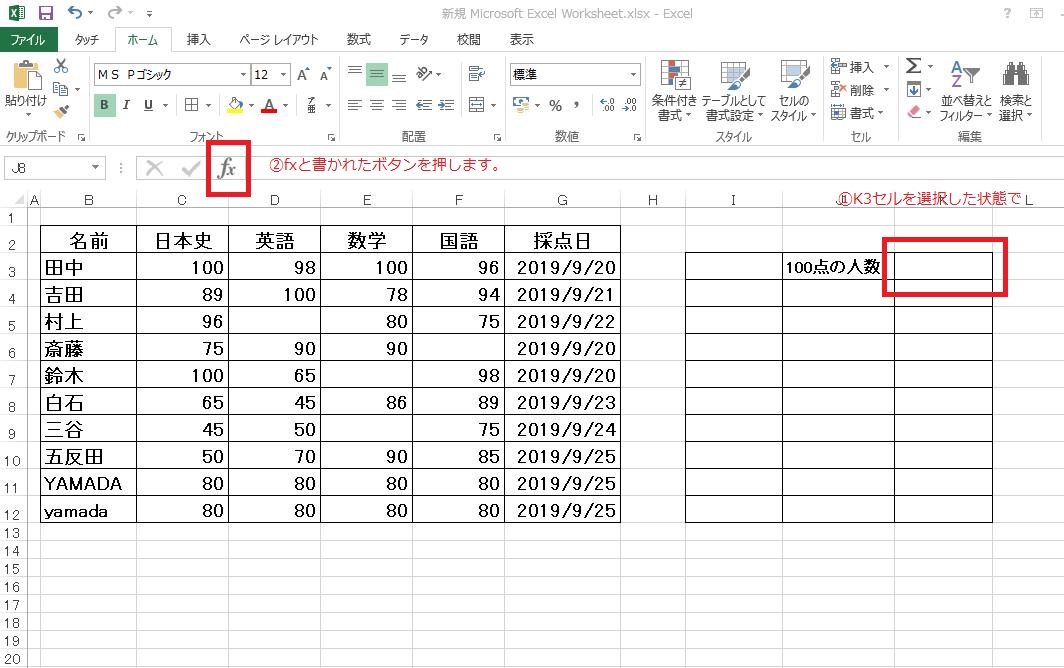Click the percent style button
This screenshot has height=668, width=1064.
[x=555, y=105]
